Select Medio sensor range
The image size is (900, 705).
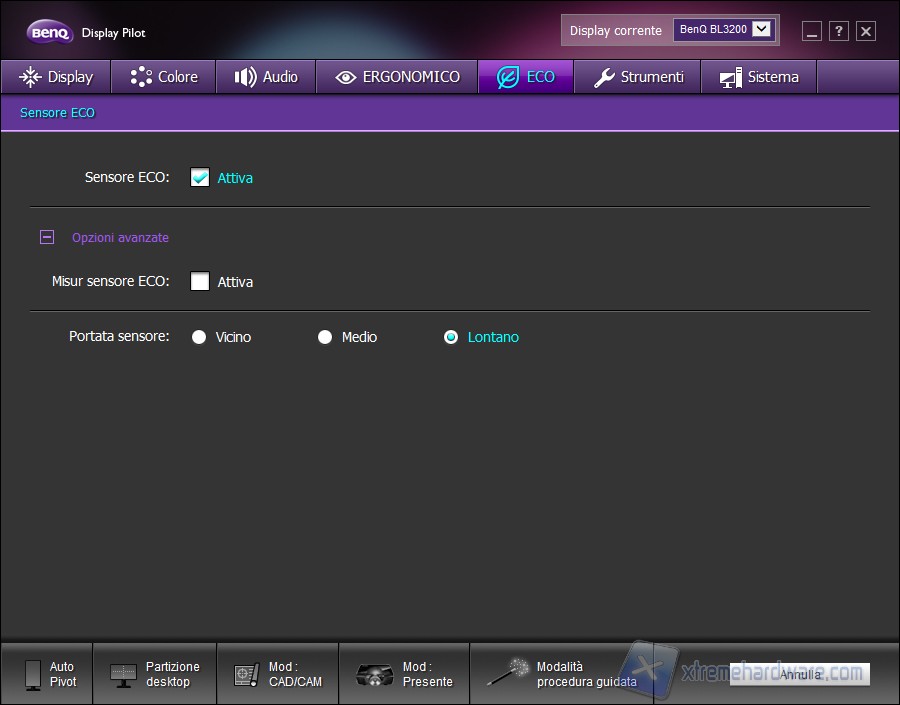click(x=325, y=338)
